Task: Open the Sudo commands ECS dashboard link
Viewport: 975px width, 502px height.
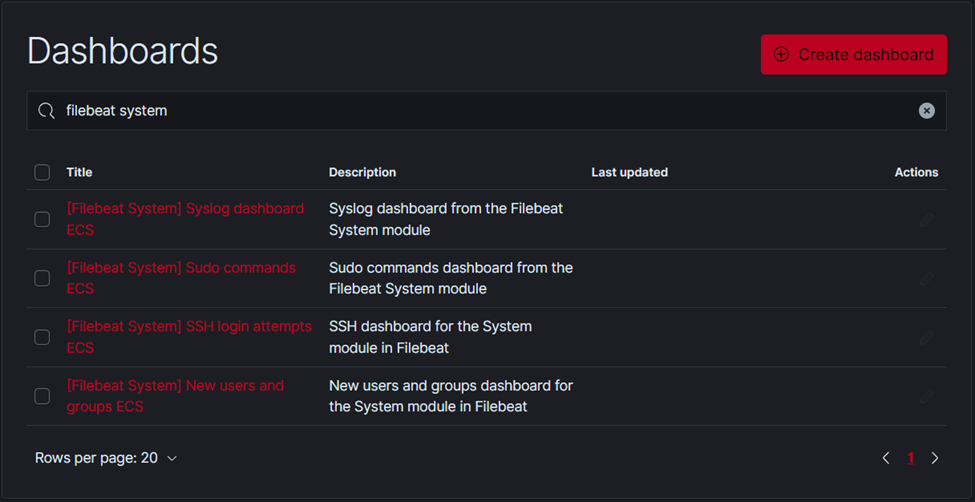Action: click(x=181, y=278)
